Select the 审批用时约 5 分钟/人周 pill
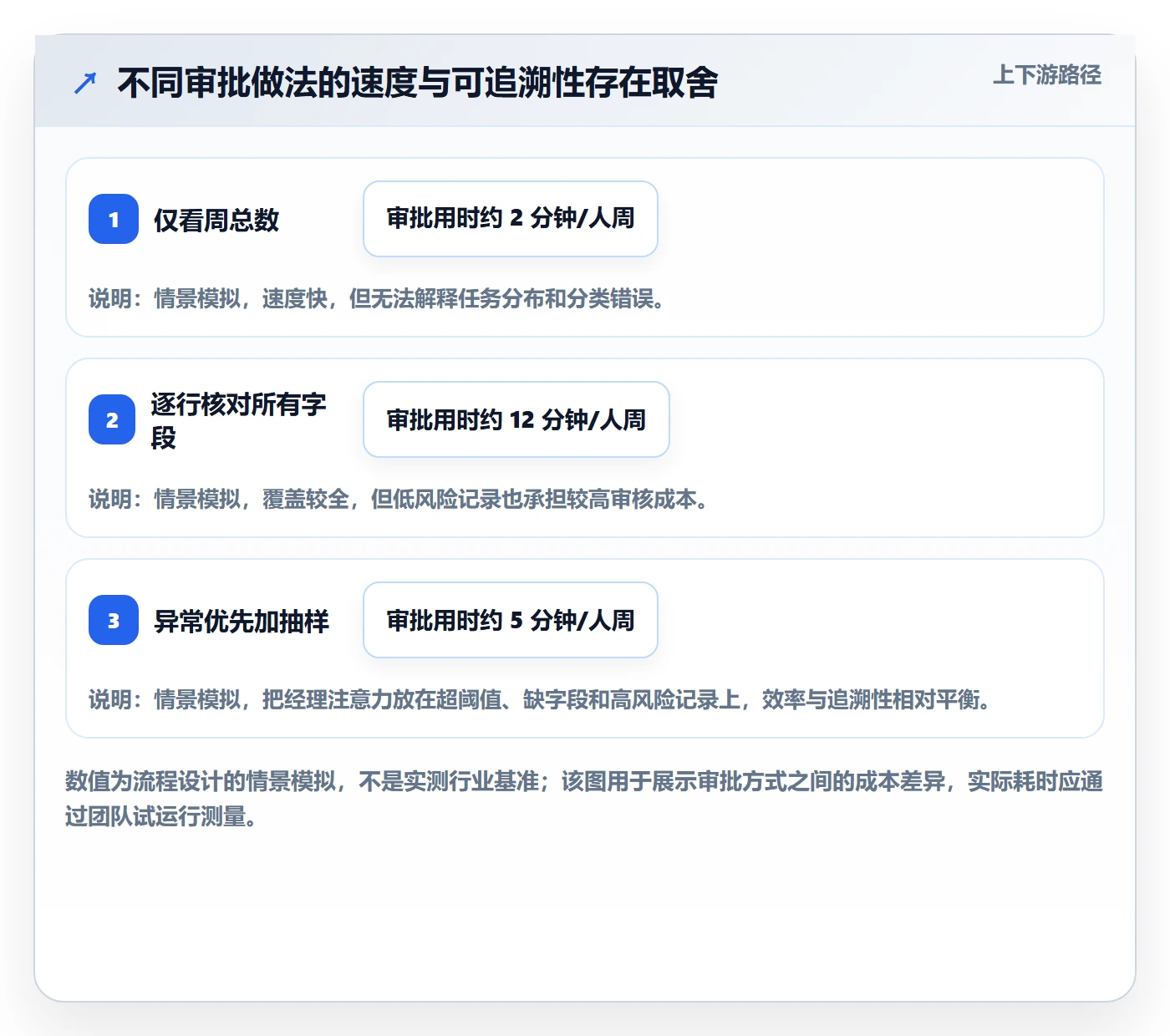Viewport: 1170px width, 1036px height. click(x=511, y=620)
